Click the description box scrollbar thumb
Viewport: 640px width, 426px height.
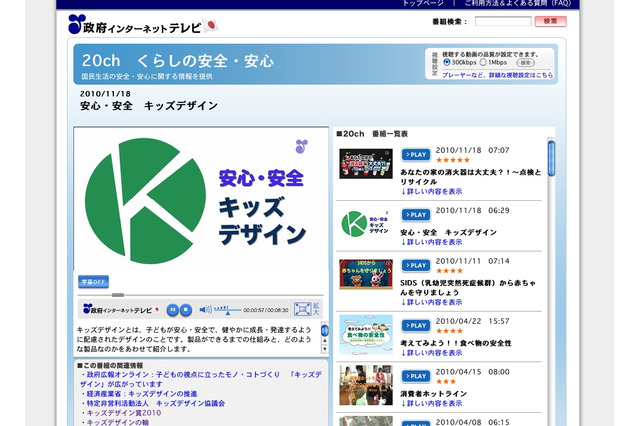click(324, 330)
